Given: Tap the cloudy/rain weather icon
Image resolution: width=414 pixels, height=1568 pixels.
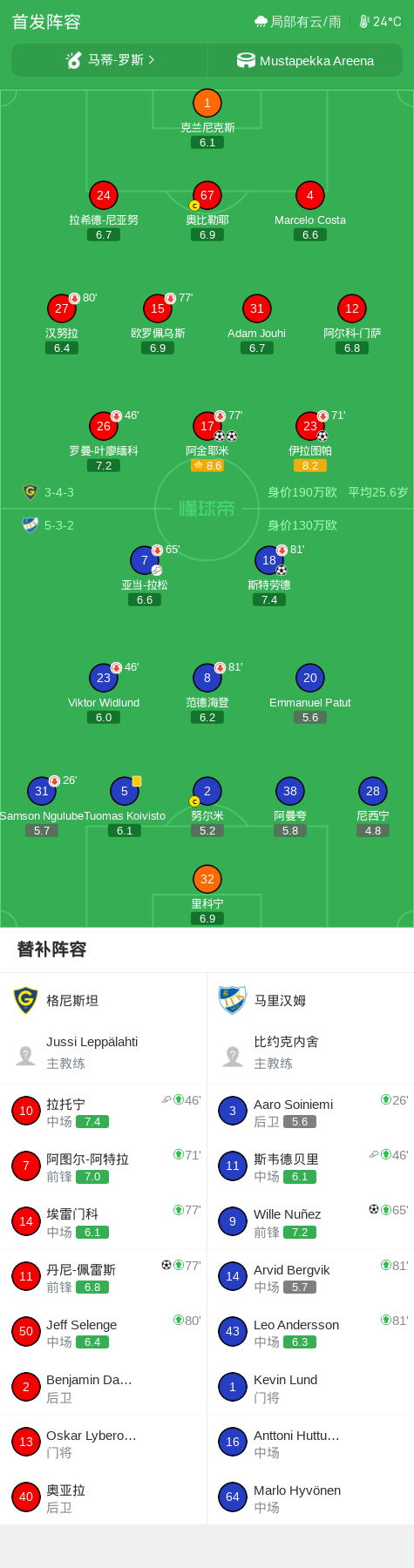Looking at the screenshot, I should tap(261, 22).
